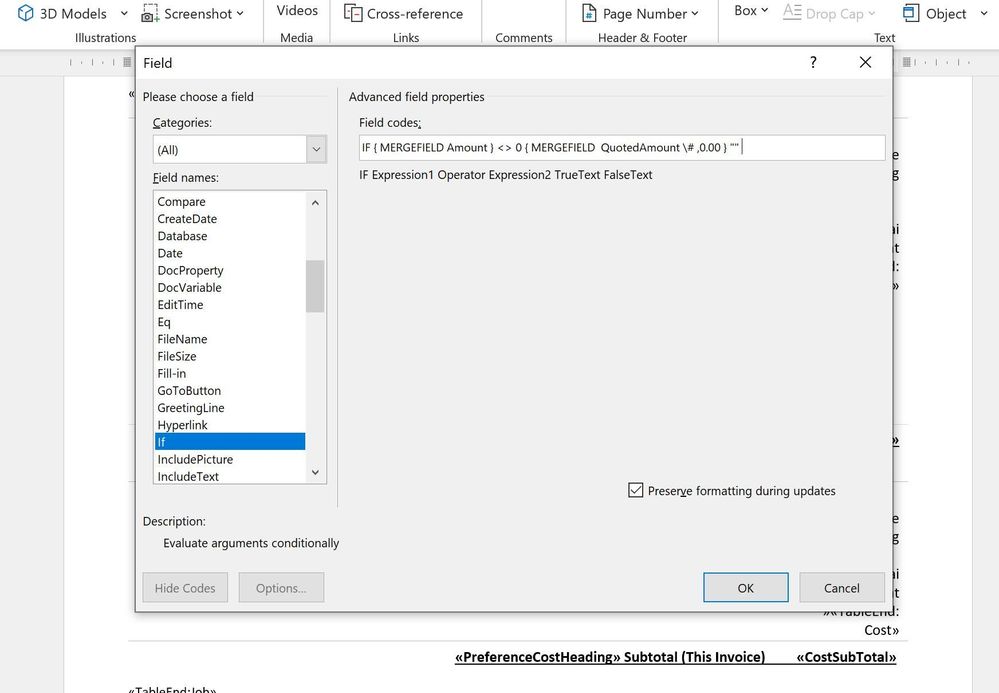The height and width of the screenshot is (693, 999).
Task: Expand the 3D Models dropdown arrow
Action: click(x=124, y=13)
